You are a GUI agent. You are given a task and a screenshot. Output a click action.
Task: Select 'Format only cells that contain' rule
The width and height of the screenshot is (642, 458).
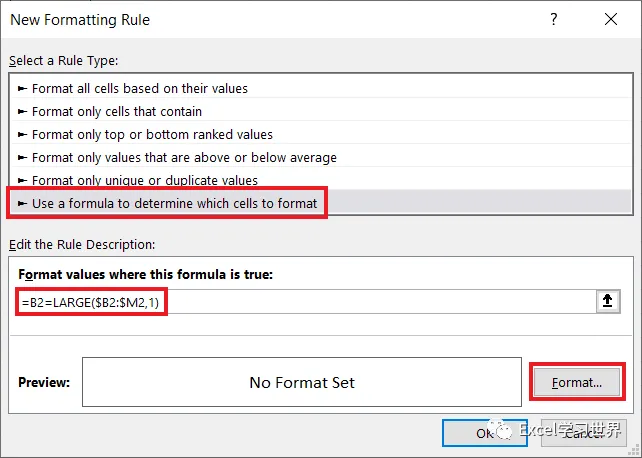tap(116, 111)
